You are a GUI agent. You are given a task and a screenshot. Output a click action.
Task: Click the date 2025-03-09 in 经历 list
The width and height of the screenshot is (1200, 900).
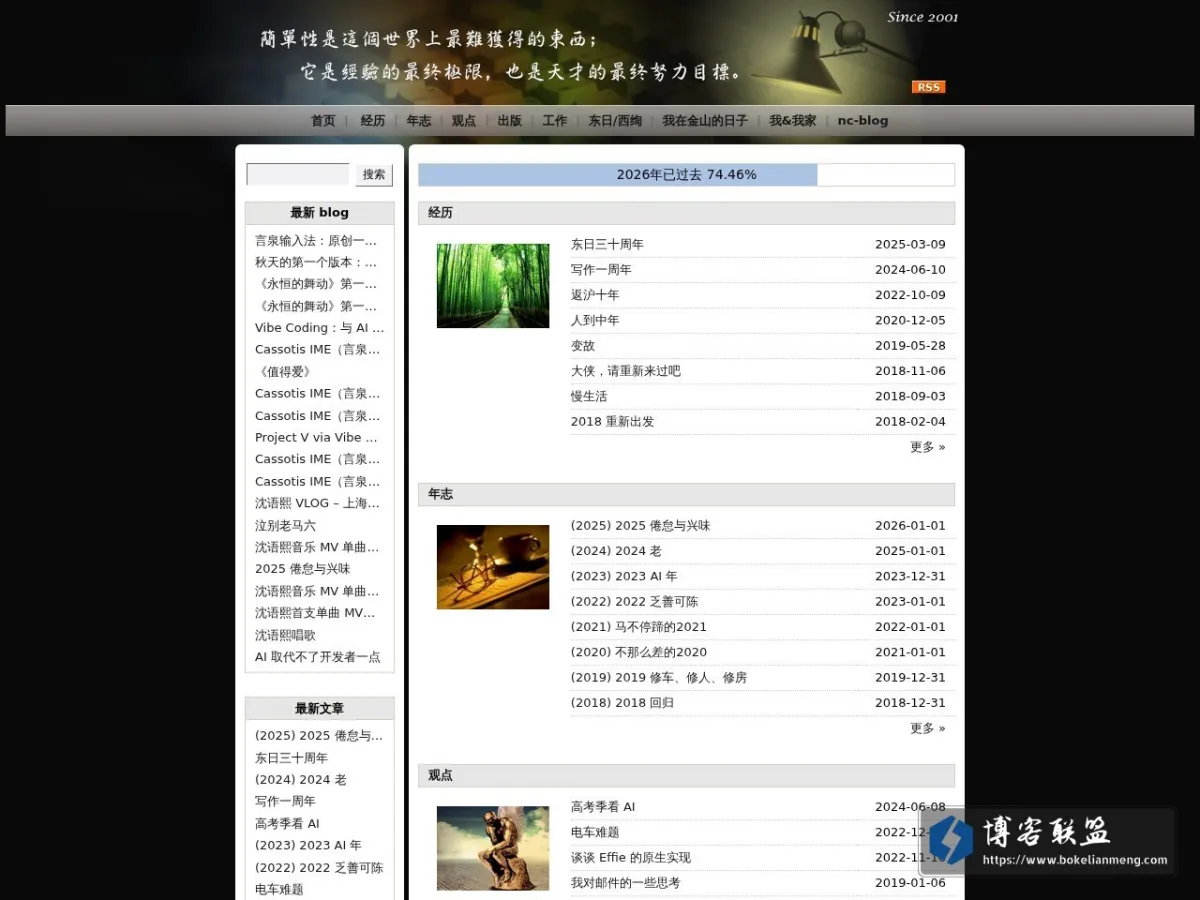910,244
